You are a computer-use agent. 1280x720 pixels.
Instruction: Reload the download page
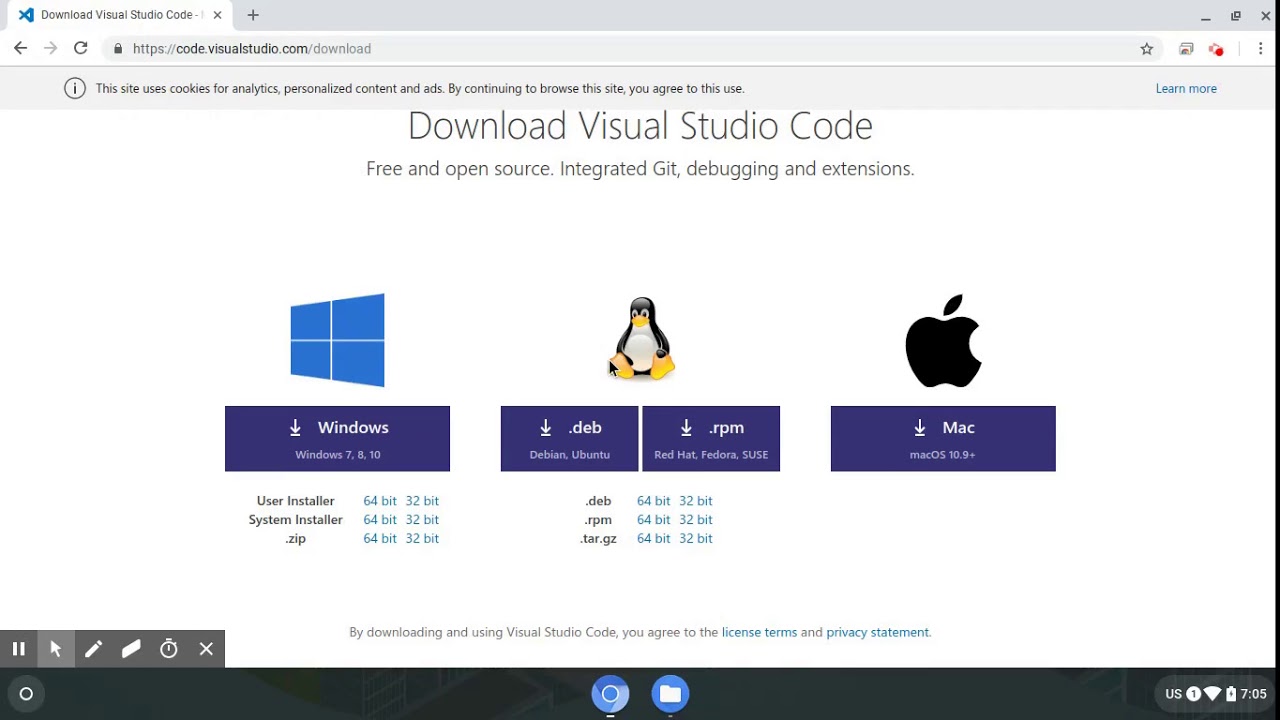point(81,48)
